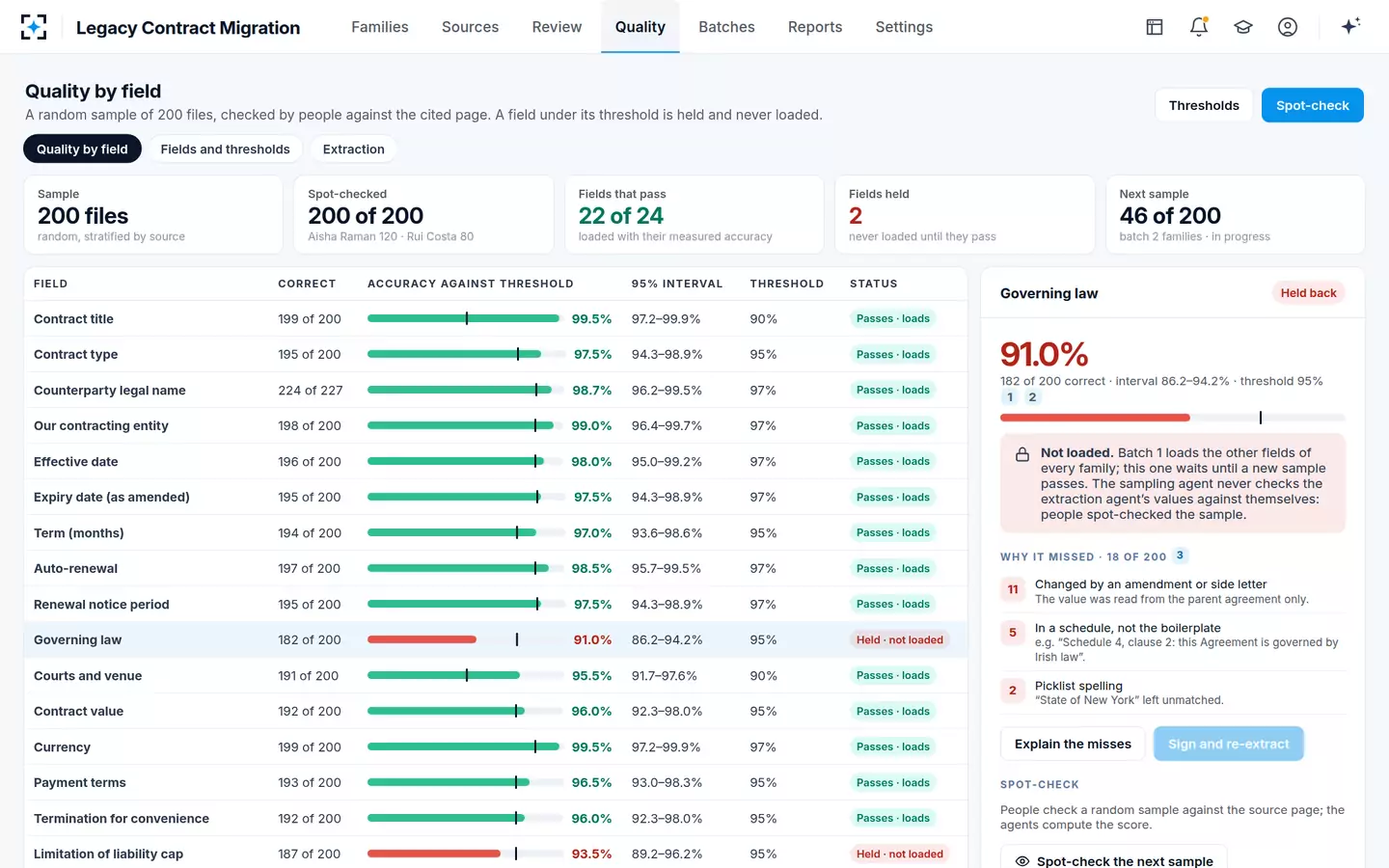This screenshot has height=868, width=1389.
Task: Open the Settings tab
Action: [x=904, y=27]
